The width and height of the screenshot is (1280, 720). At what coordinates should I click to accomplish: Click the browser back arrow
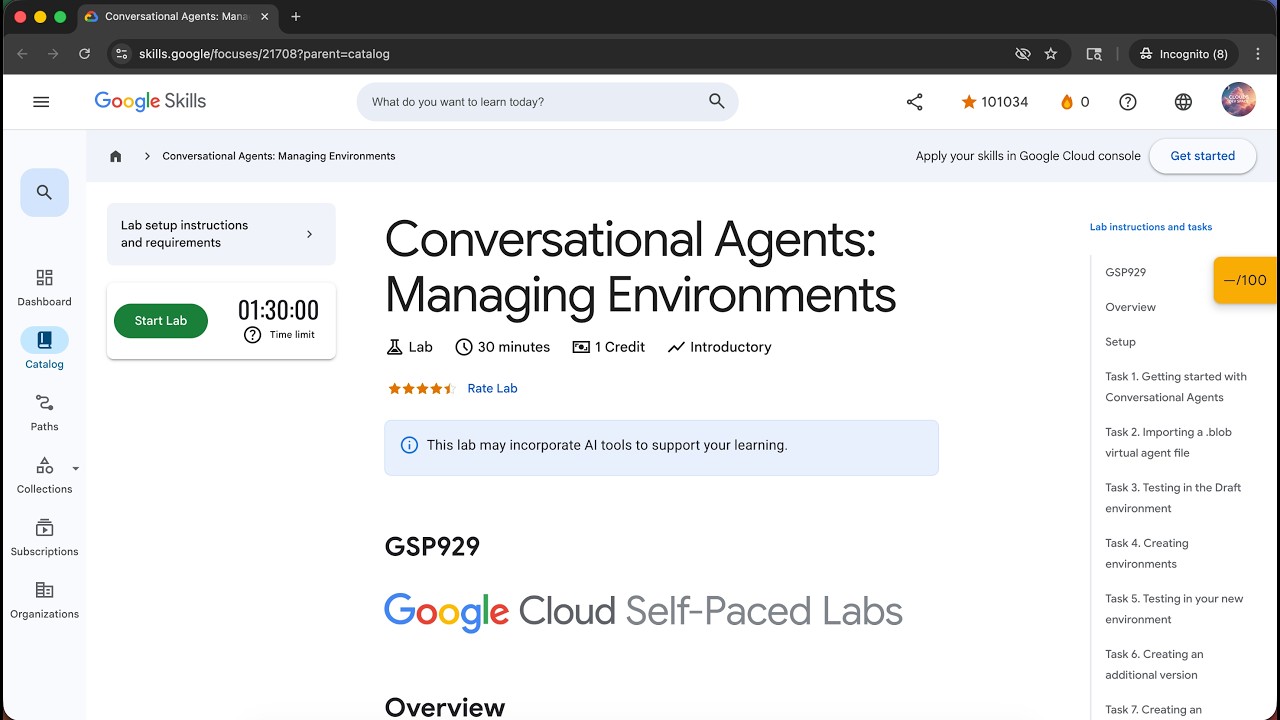click(x=22, y=54)
